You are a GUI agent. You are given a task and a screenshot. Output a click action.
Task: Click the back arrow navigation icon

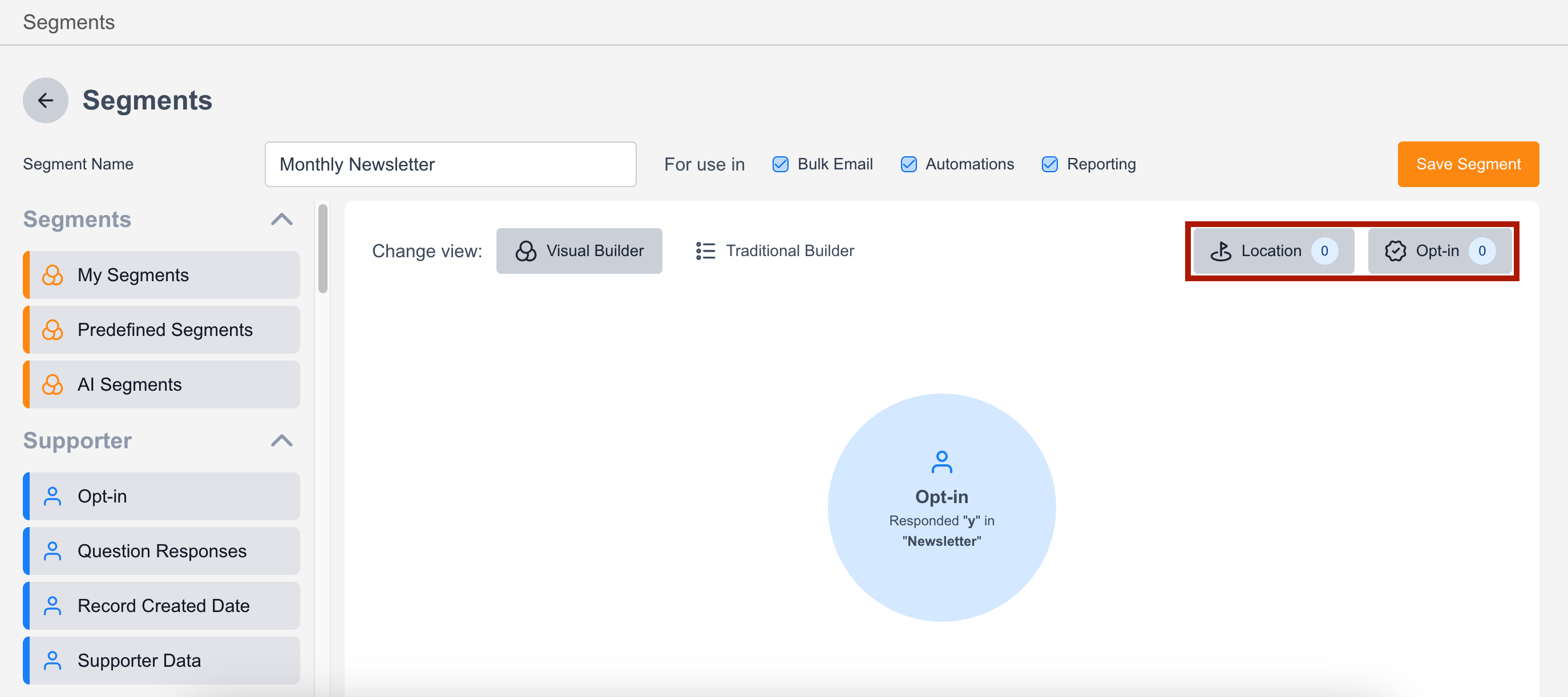pyautogui.click(x=44, y=100)
